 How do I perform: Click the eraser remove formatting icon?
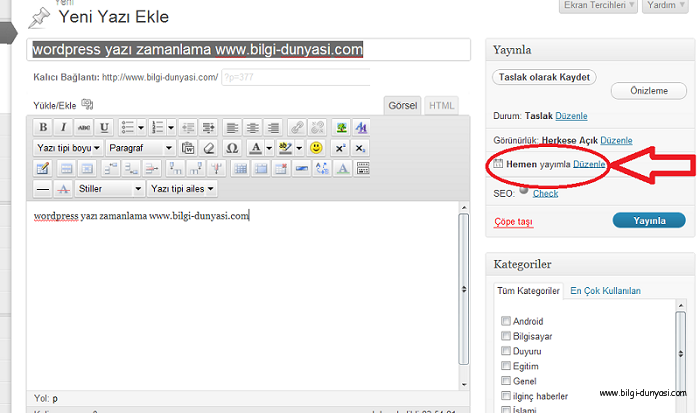coord(208,148)
